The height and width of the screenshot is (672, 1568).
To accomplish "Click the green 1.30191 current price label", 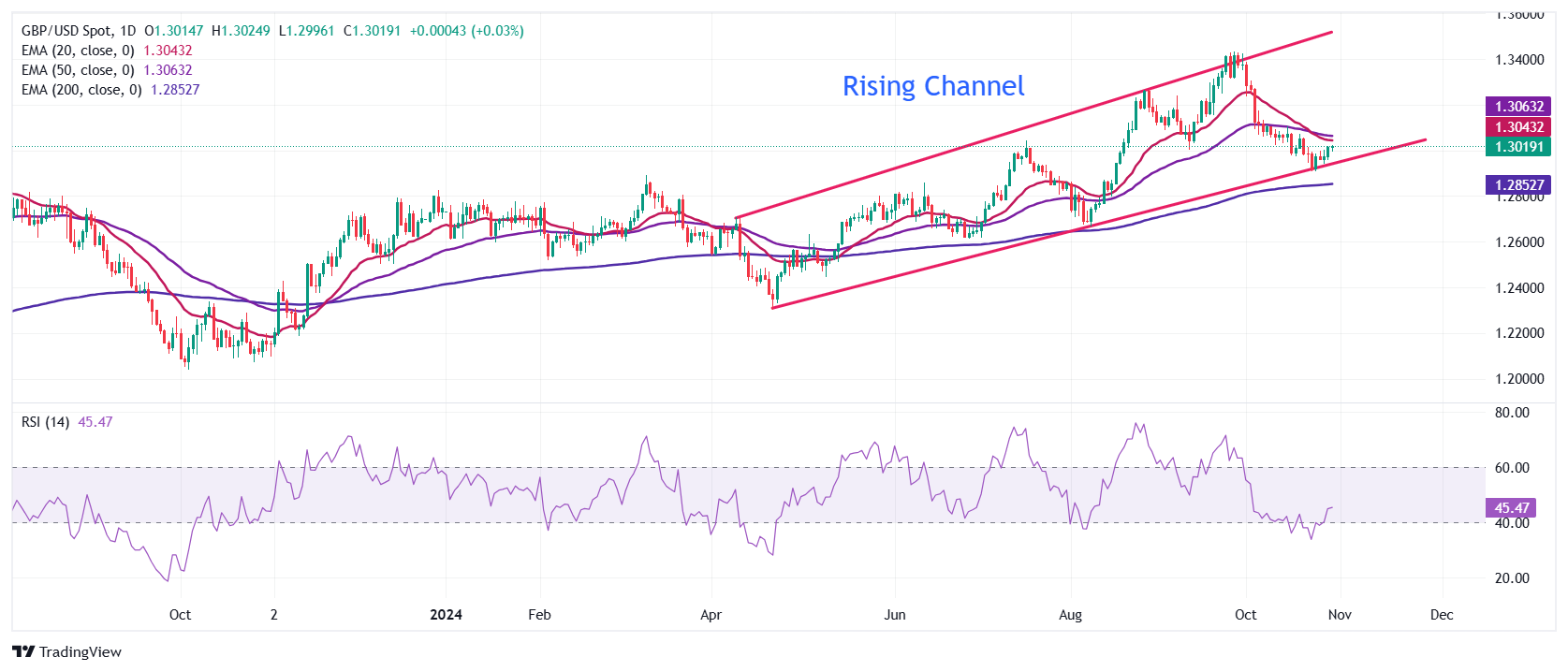I will pos(1518,147).
